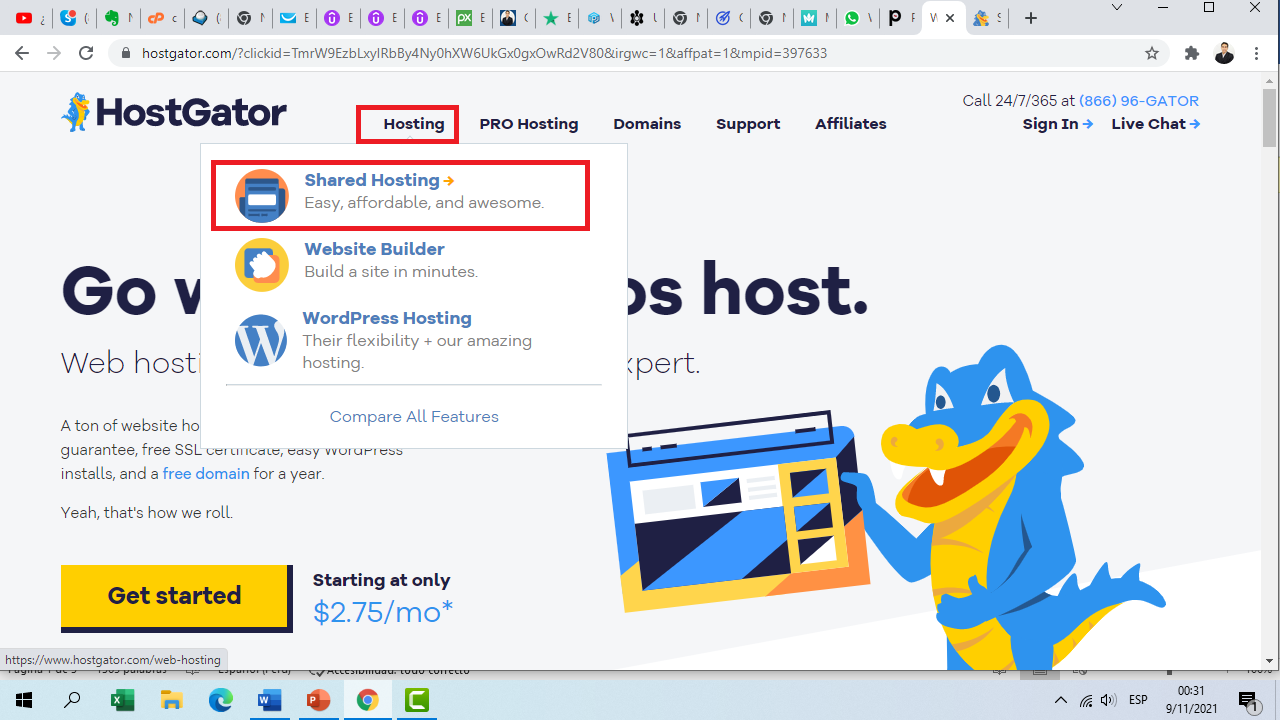The image size is (1280, 720).
Task: Open Chrome's three-dot menu
Action: (1257, 53)
